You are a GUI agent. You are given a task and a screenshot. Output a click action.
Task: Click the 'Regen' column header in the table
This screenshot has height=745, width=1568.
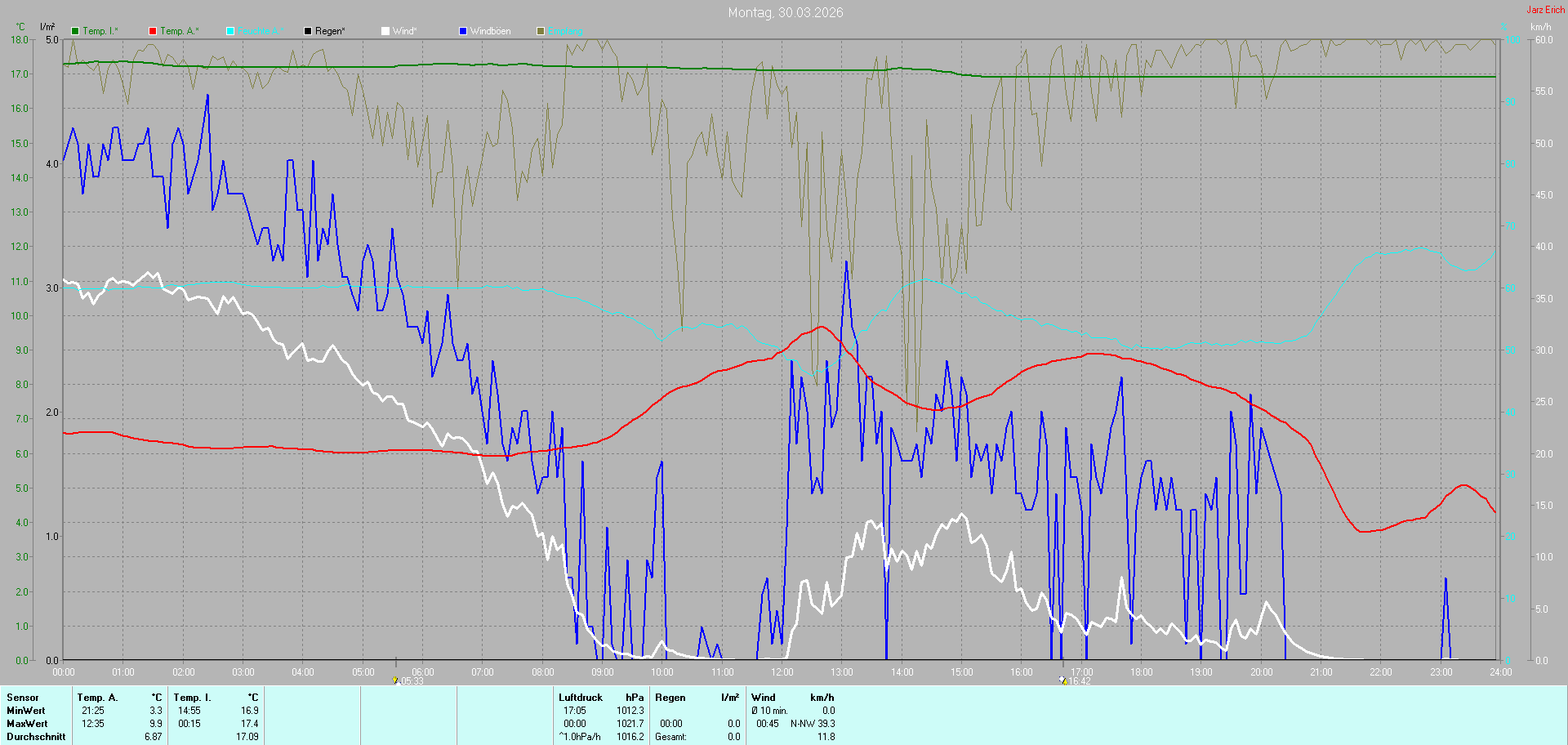tap(670, 698)
